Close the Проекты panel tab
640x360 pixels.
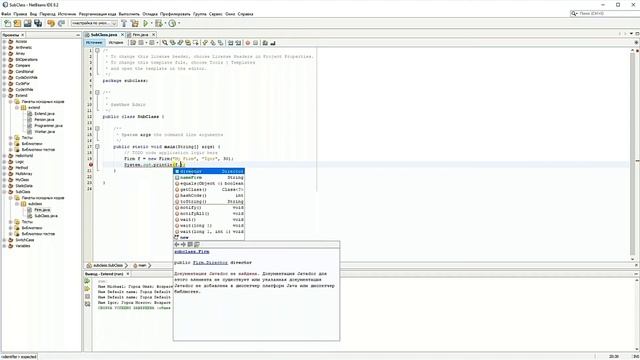coord(22,35)
